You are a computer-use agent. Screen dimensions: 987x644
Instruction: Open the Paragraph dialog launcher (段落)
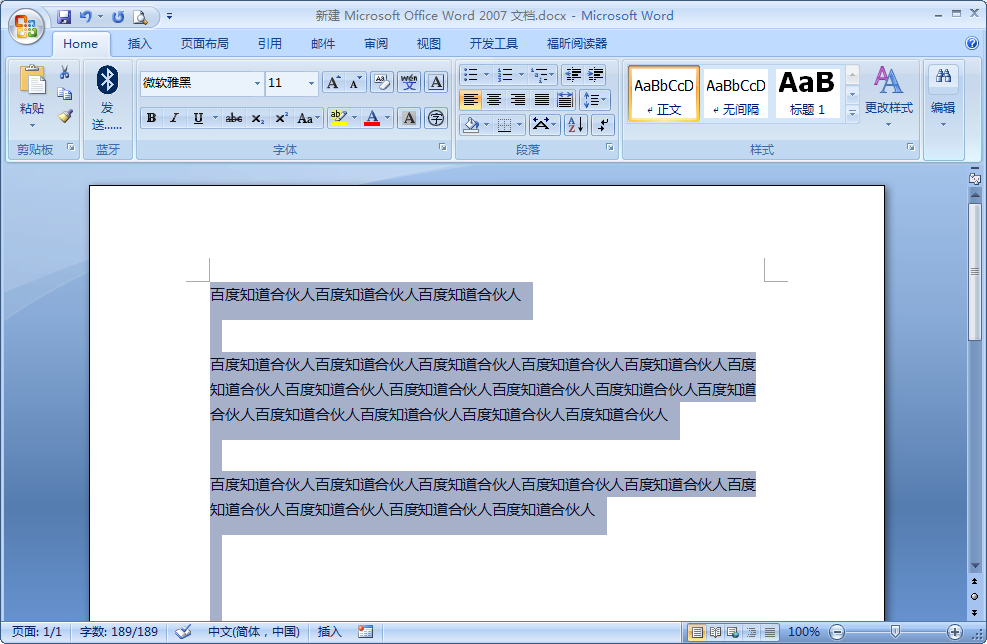(609, 147)
